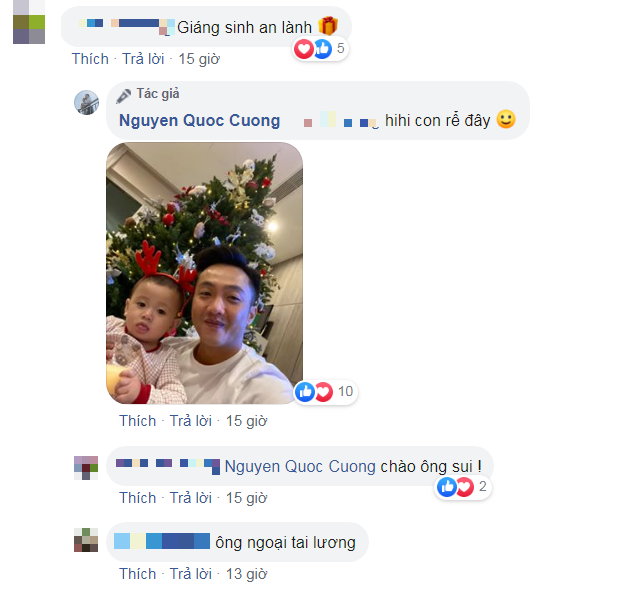
Task: Click heart reaction on Giáng sinh an lành comment
Action: (304, 49)
